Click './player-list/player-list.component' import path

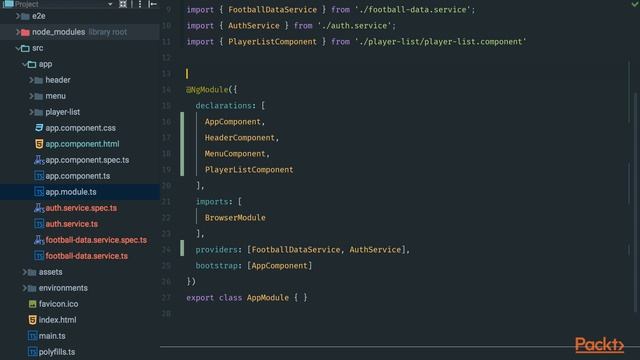(x=441, y=42)
